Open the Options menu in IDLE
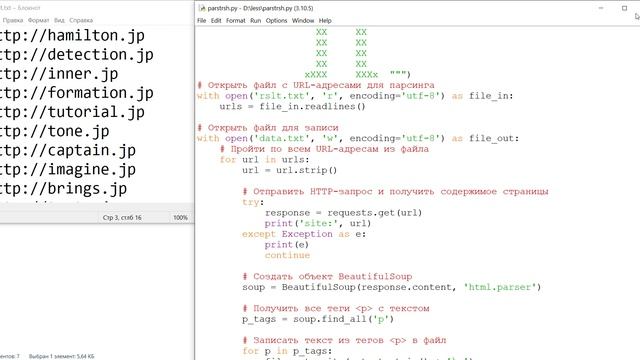This screenshot has height=360, width=640. tap(276, 20)
